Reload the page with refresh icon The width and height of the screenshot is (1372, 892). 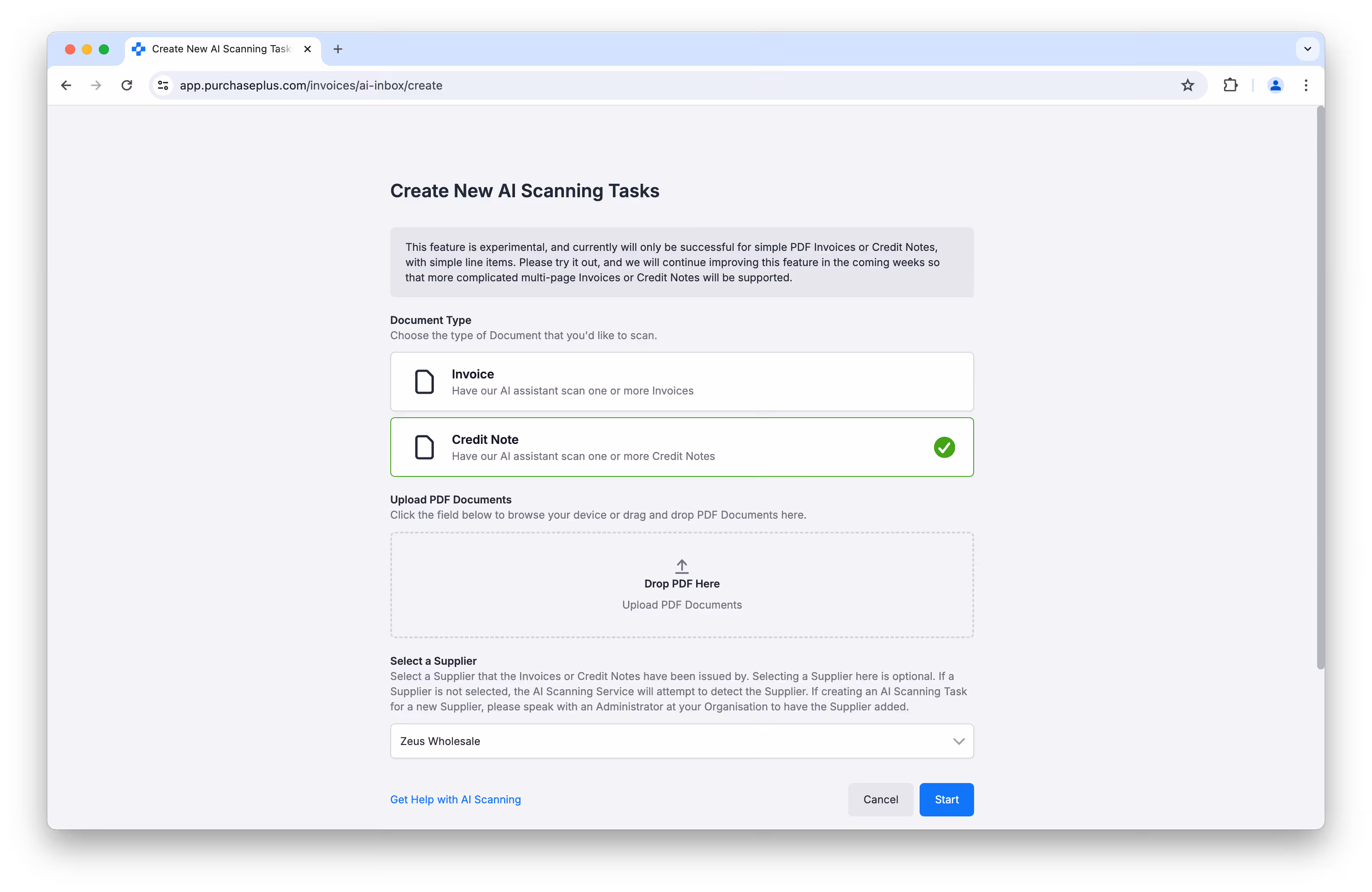coord(127,85)
